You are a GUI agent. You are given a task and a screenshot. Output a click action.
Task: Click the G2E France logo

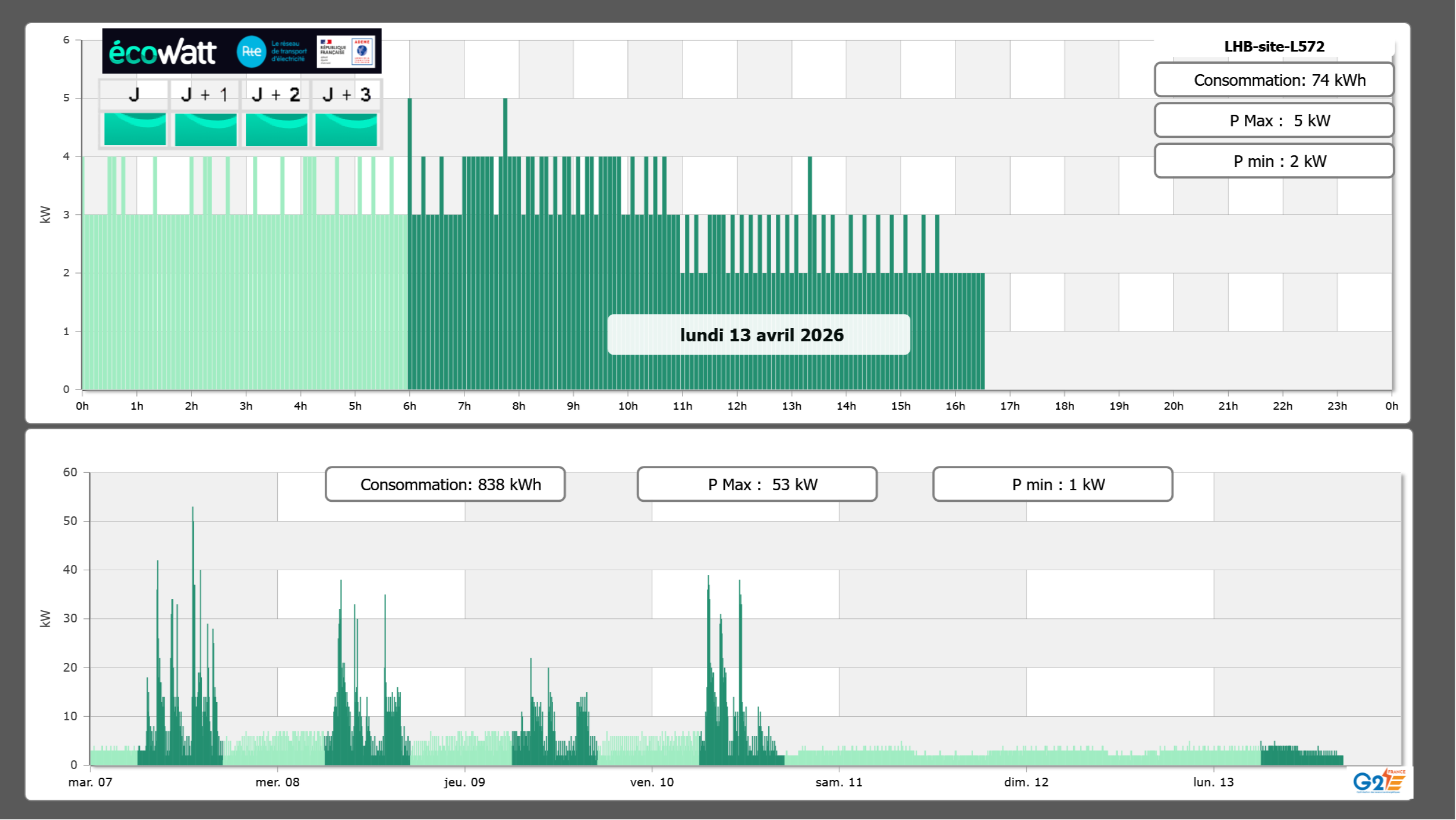tap(1379, 781)
